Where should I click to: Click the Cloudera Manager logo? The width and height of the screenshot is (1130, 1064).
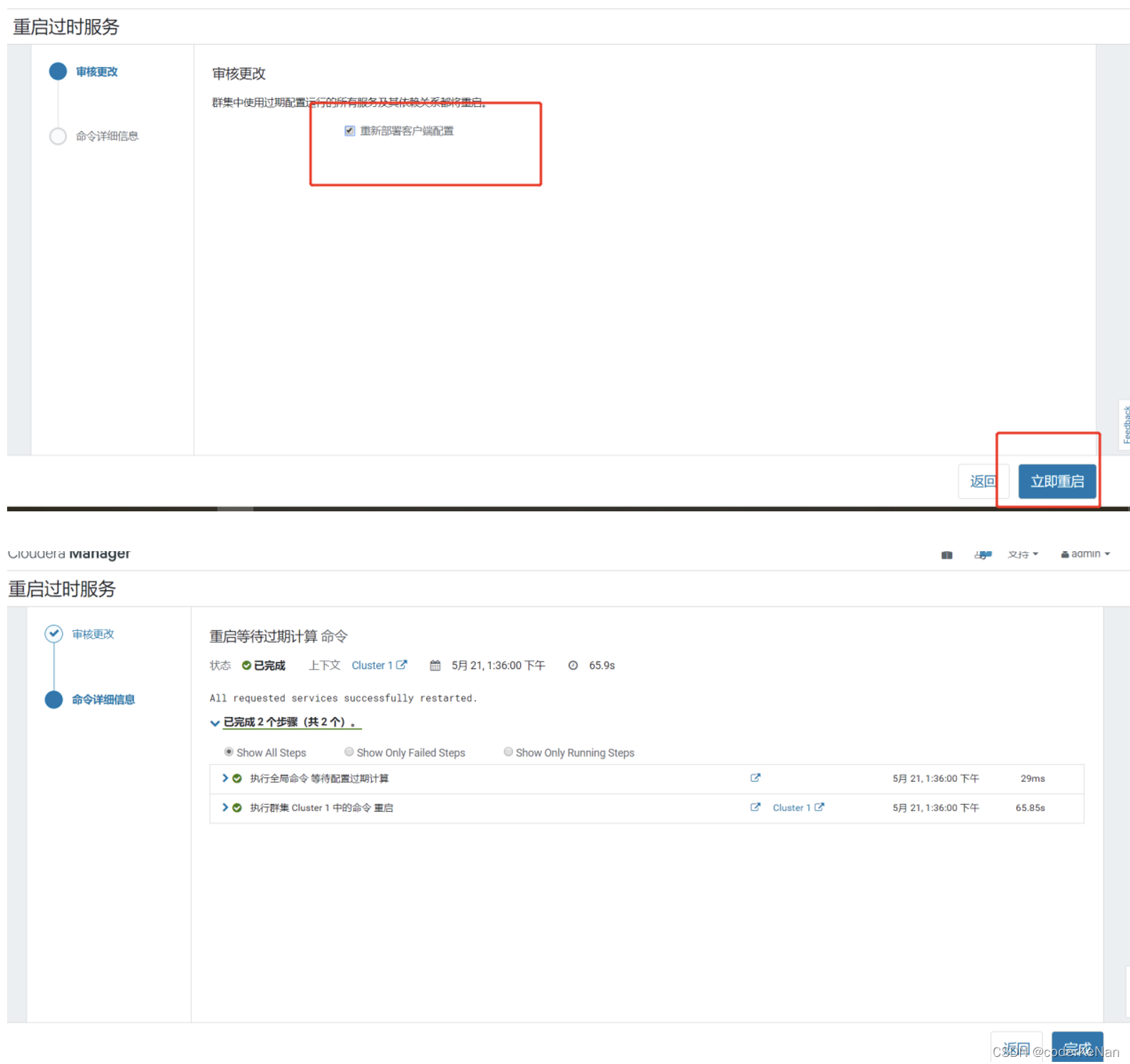click(x=69, y=553)
